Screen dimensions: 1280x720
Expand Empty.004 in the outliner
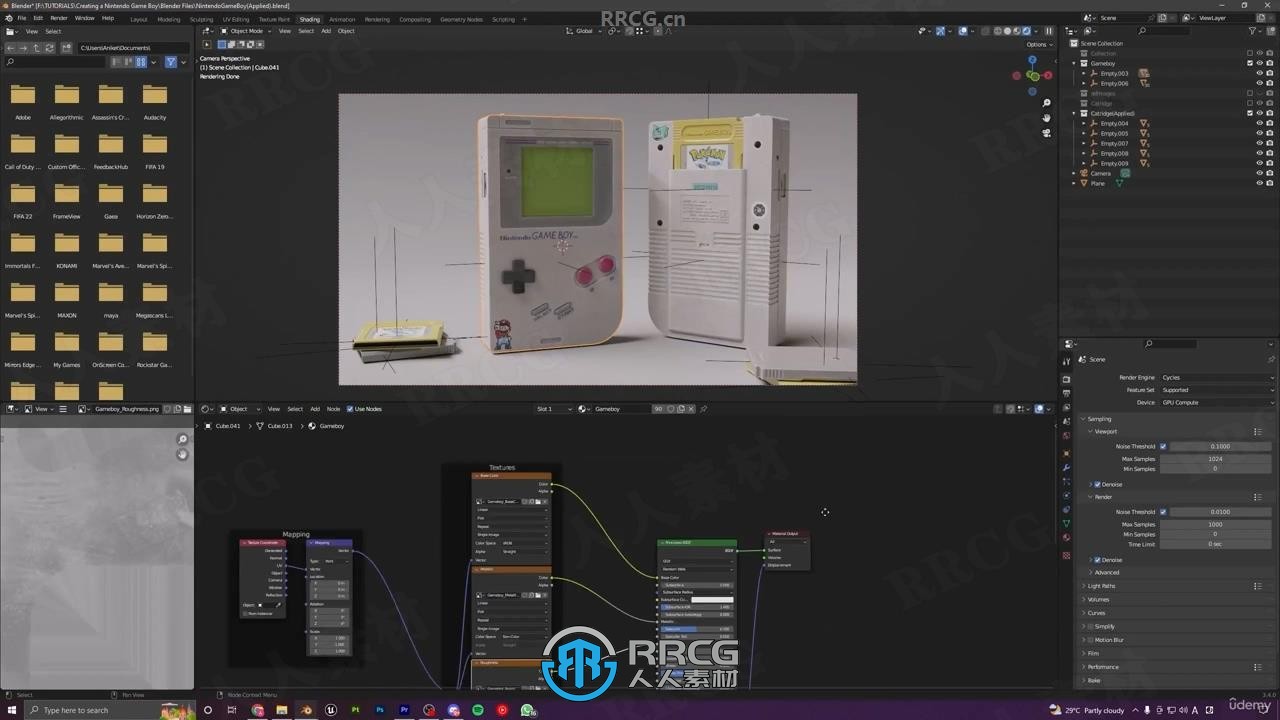pos(1084,123)
